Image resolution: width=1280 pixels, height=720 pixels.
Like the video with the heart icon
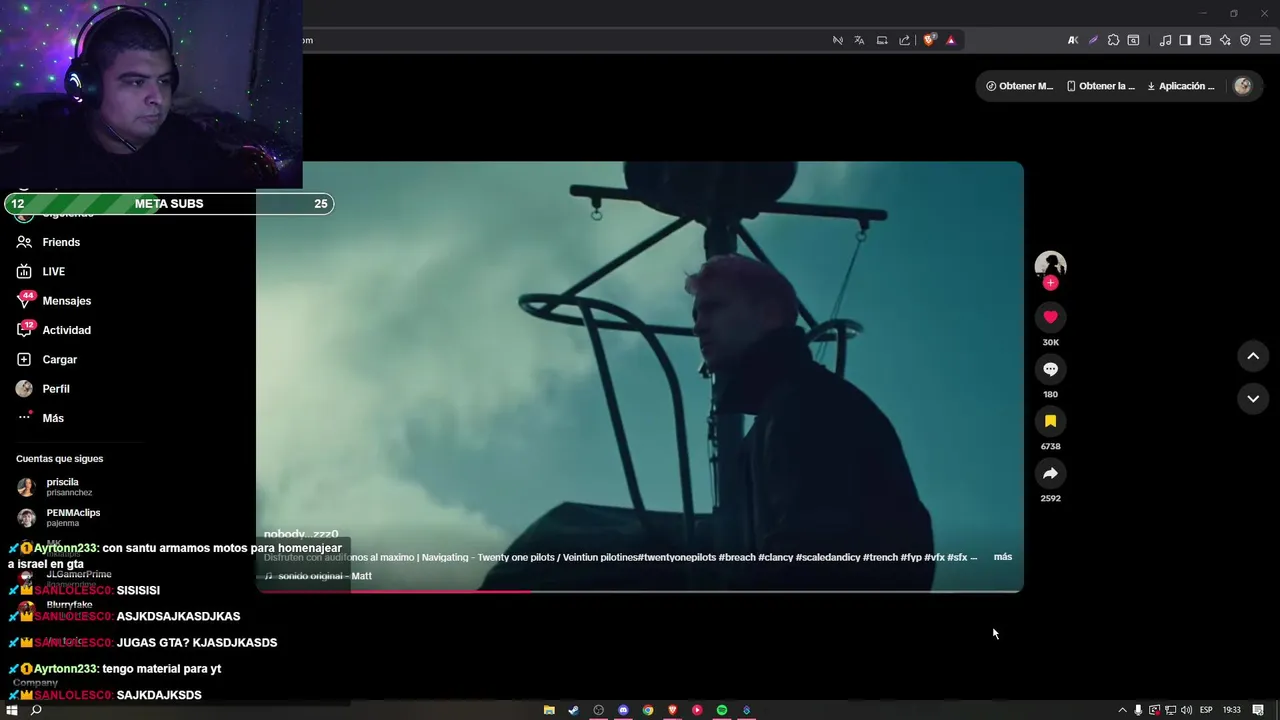[1050, 317]
